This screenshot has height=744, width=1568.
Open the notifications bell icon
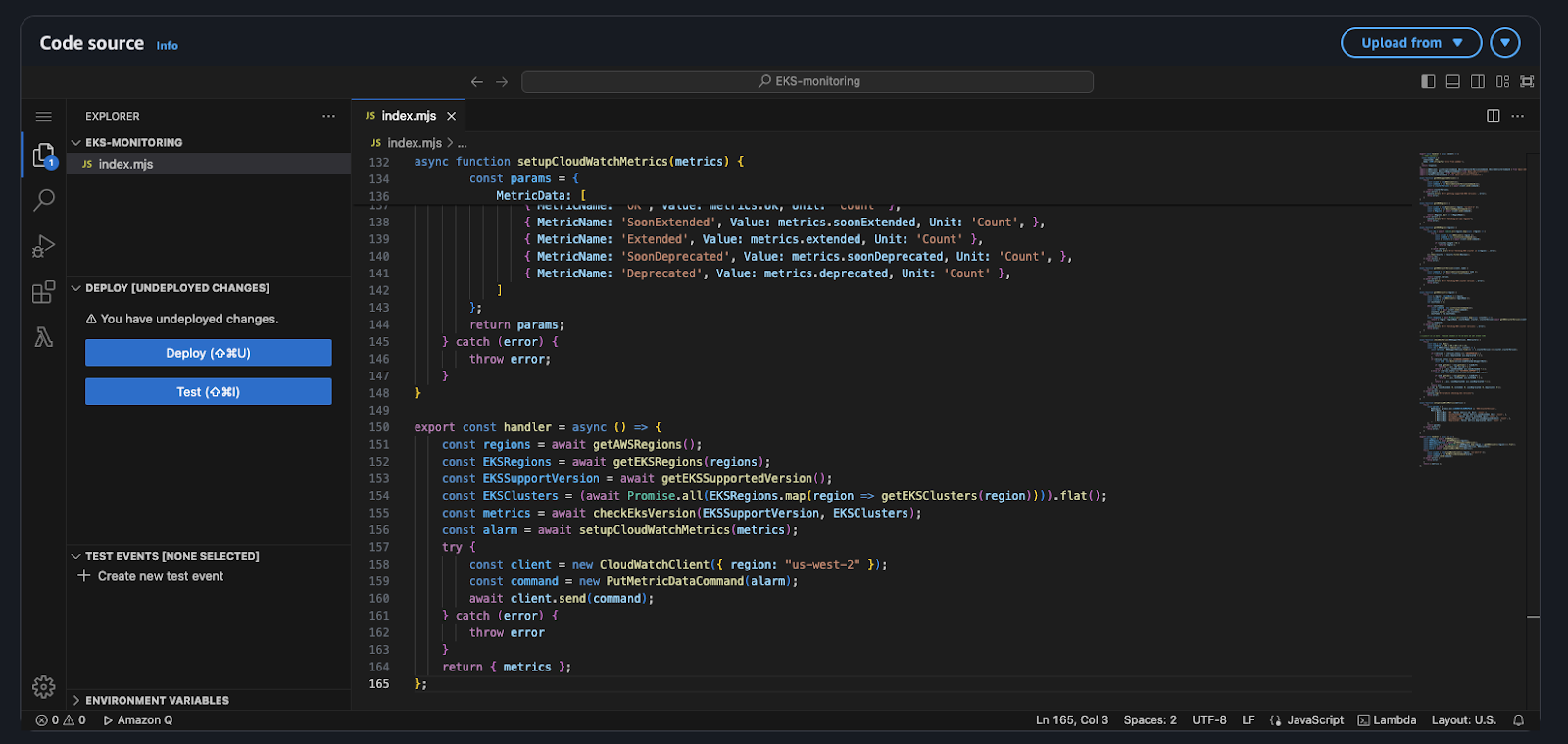tap(1518, 720)
